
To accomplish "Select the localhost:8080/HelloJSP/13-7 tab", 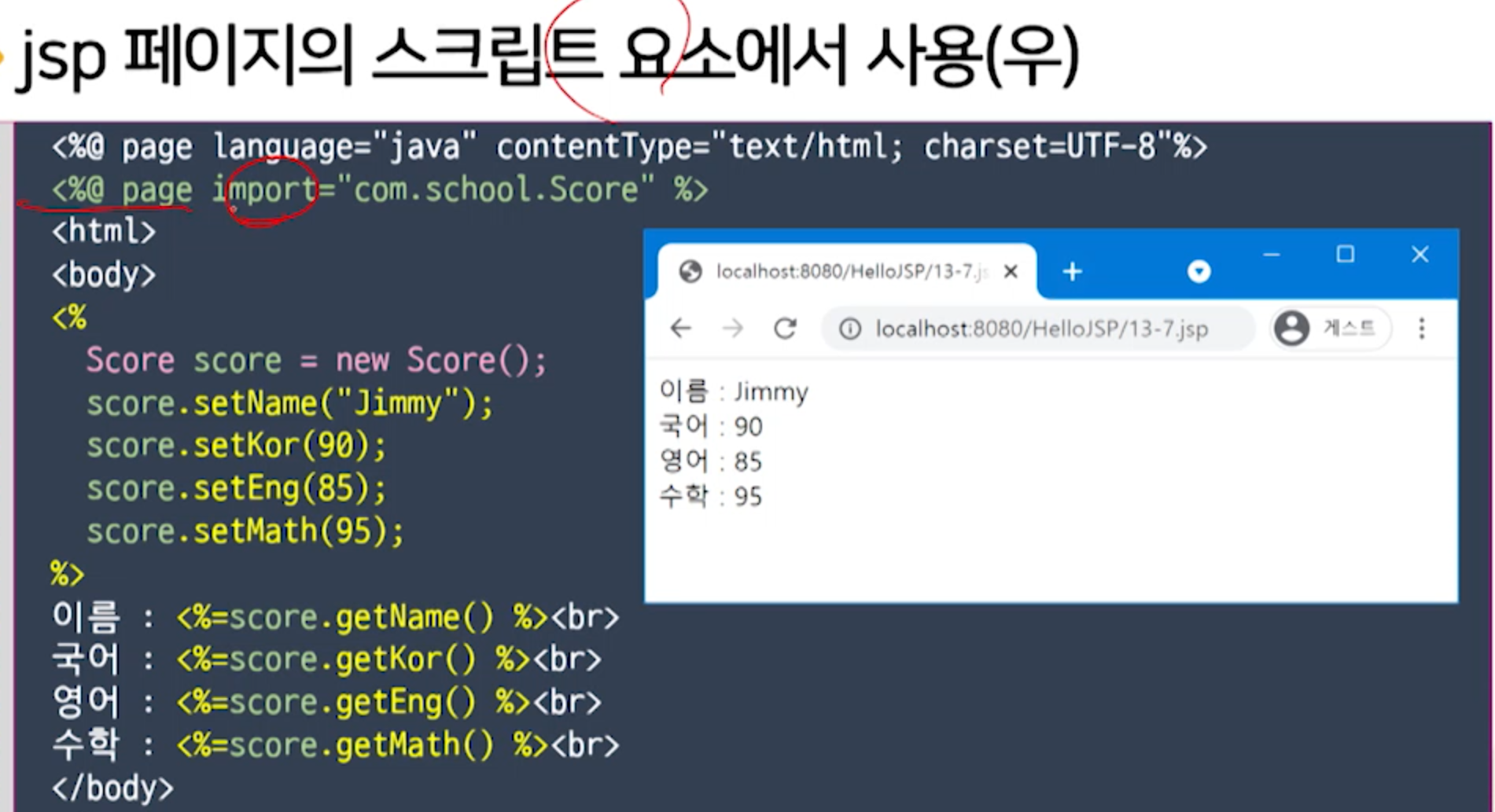I will (x=847, y=271).
